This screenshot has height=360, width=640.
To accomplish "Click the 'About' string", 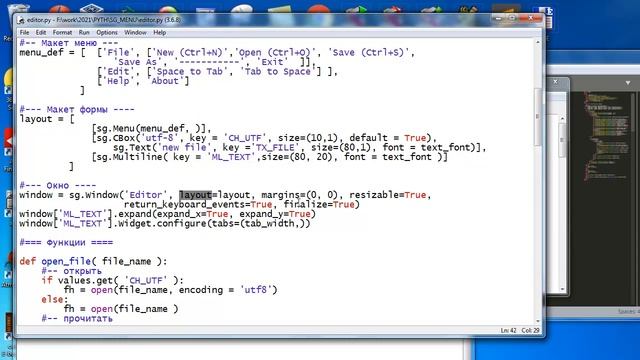I will (165, 81).
